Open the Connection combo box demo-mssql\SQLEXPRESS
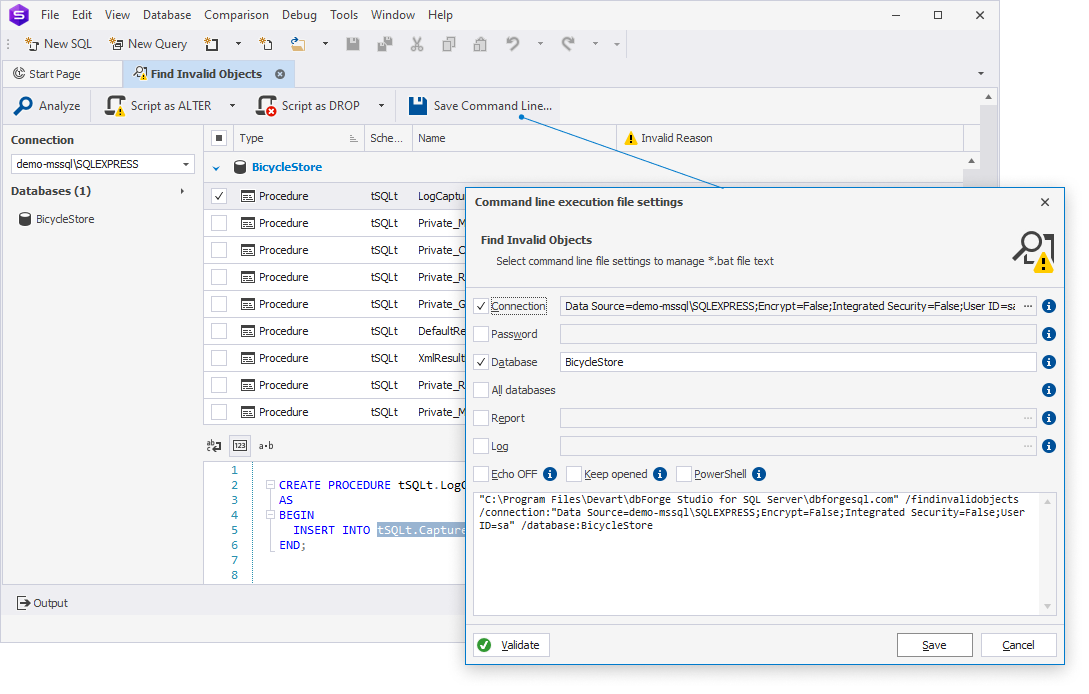The image size is (1089, 694). point(103,164)
